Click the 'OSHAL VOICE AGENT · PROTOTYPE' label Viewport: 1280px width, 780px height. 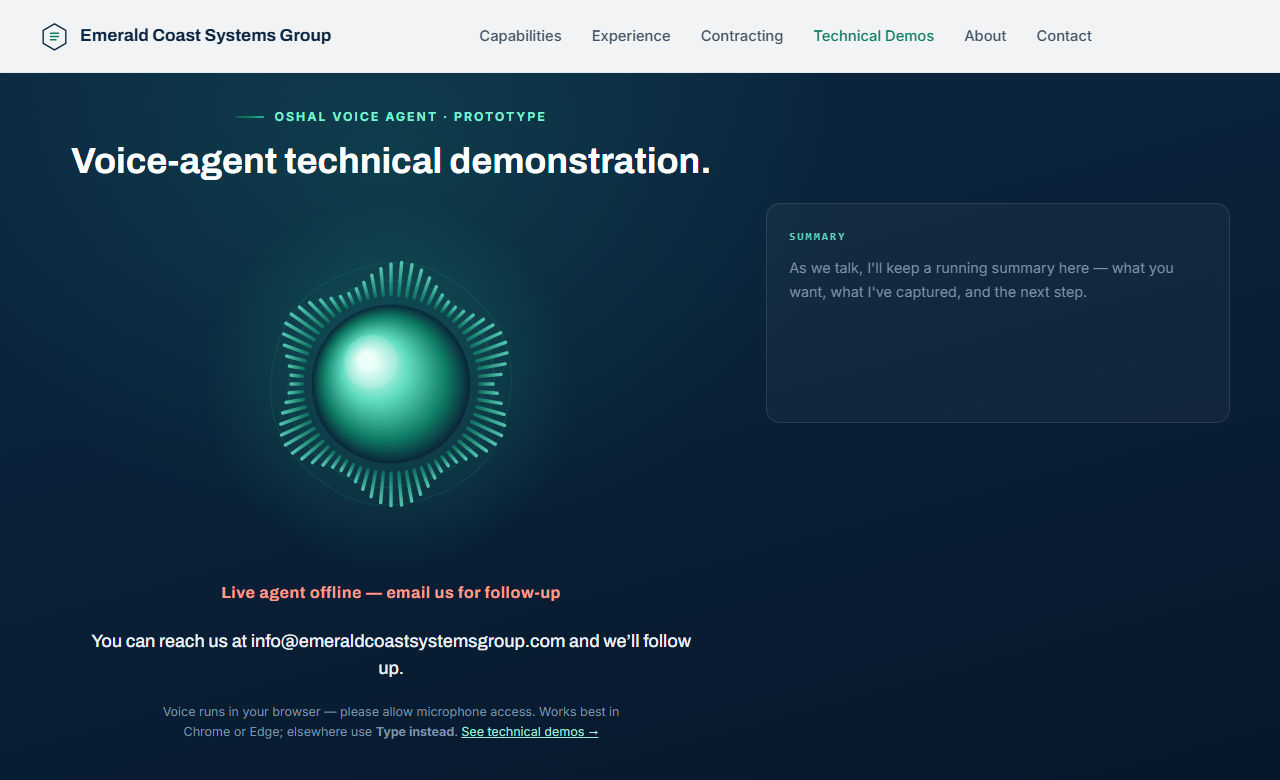tap(410, 117)
